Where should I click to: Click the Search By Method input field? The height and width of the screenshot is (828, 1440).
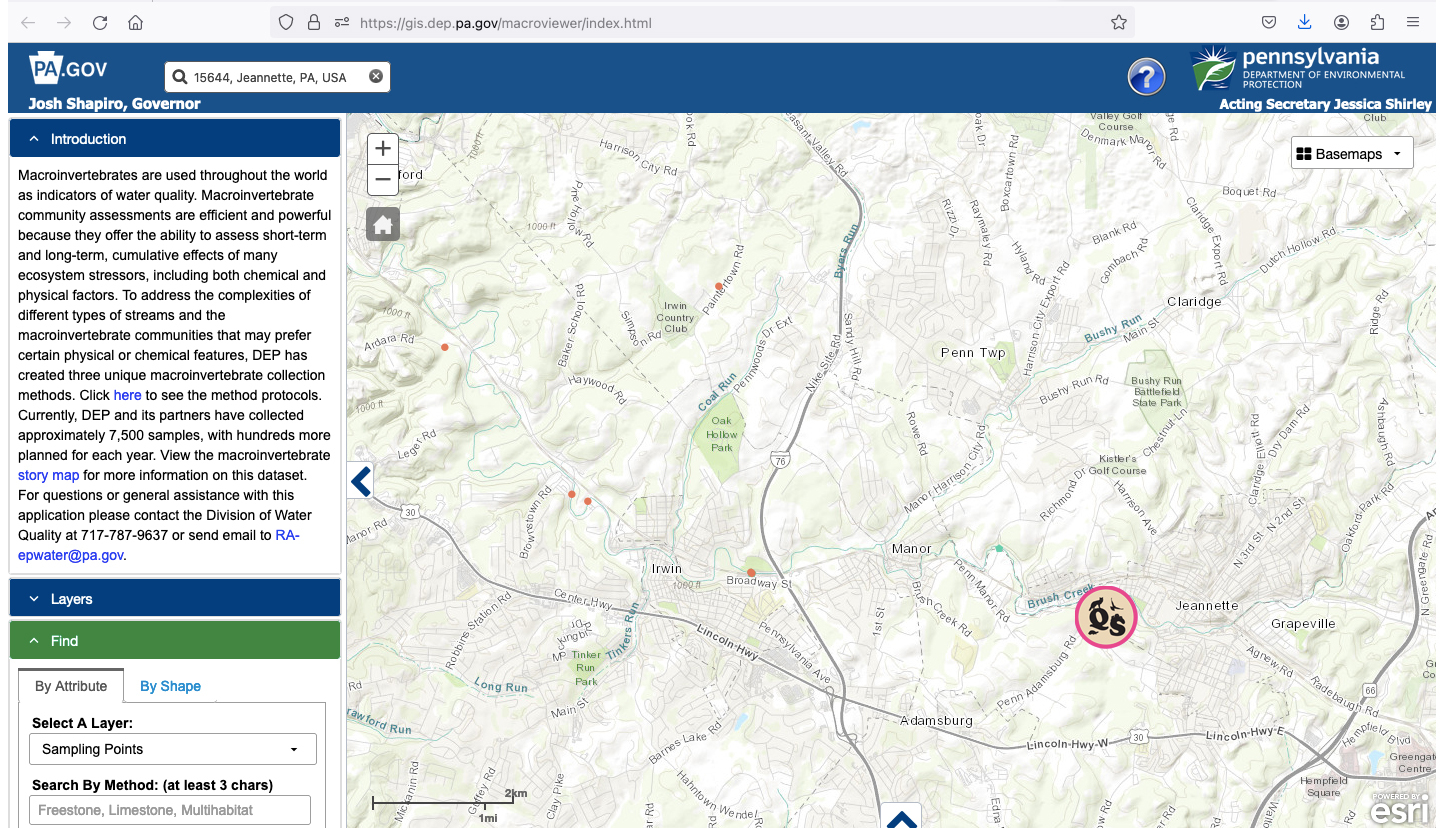pyautogui.click(x=170, y=810)
